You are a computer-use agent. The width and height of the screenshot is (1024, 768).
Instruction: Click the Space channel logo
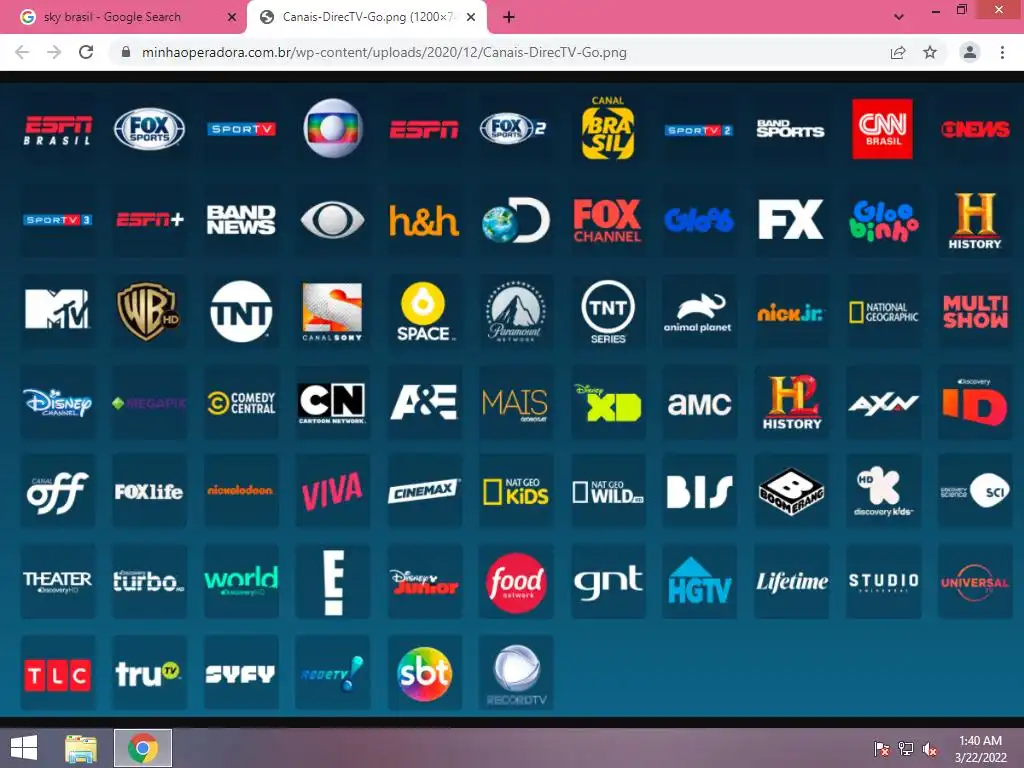pyautogui.click(x=424, y=312)
